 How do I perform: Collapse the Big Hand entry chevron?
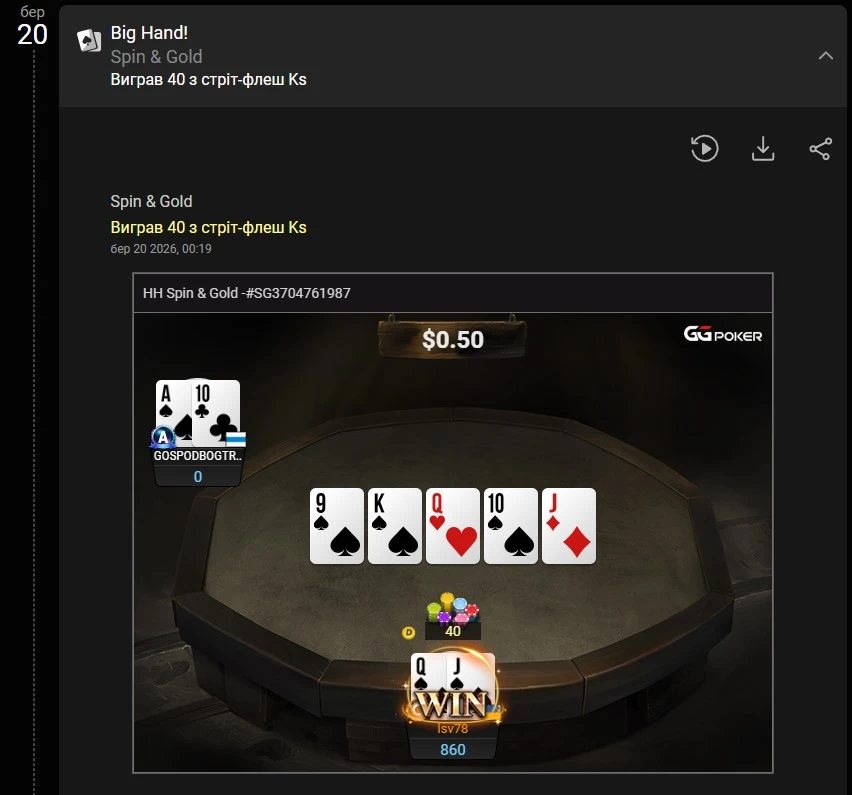point(826,55)
